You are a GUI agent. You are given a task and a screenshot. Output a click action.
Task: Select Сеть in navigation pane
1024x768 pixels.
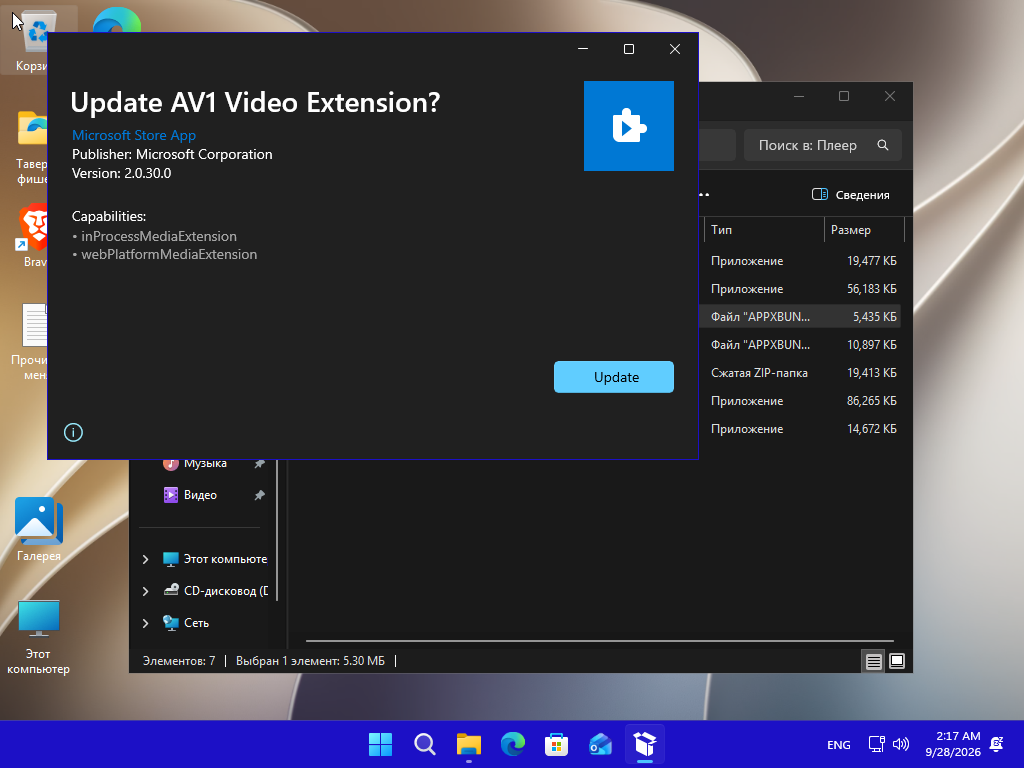point(185,623)
